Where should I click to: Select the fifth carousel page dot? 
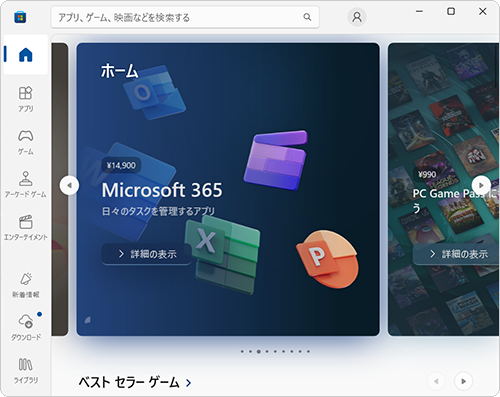(275, 351)
